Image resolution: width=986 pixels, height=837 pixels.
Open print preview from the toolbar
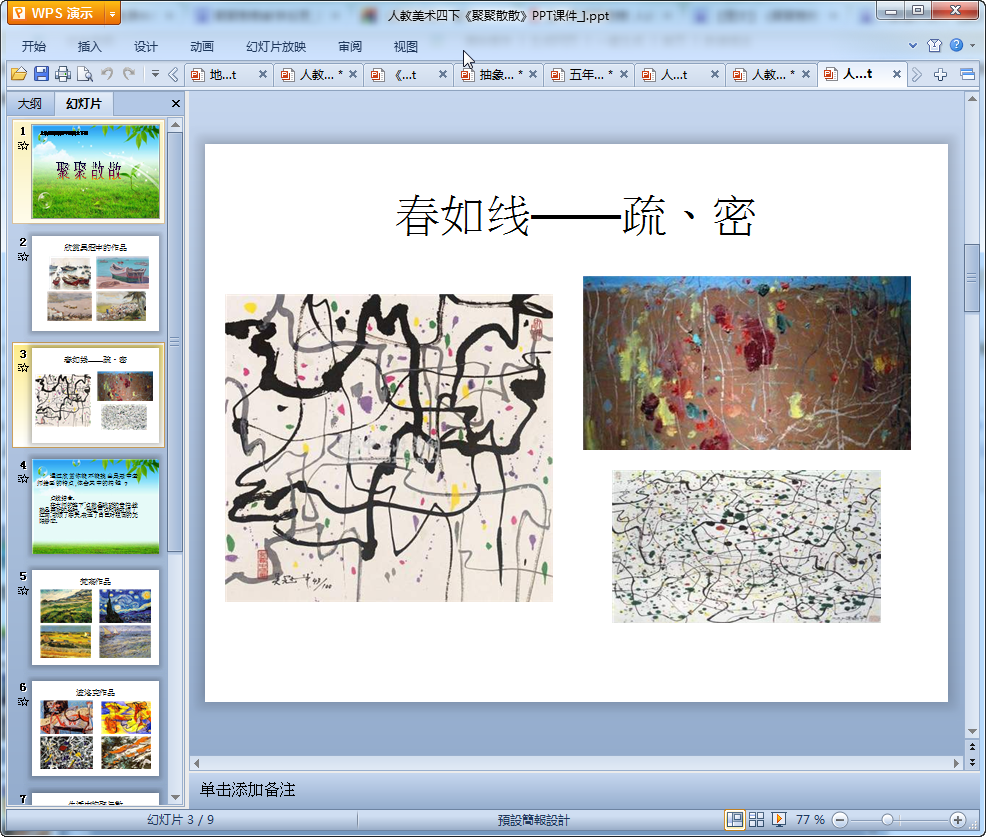click(85, 74)
